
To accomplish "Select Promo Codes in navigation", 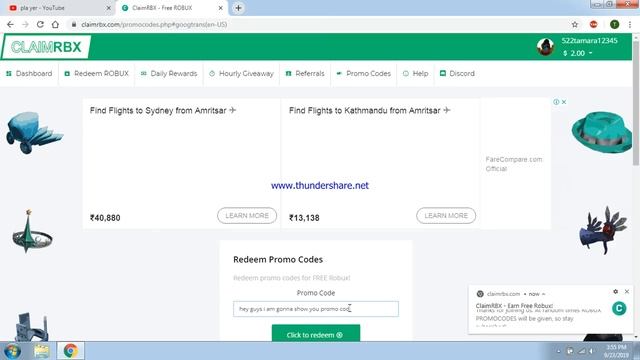I will click(363, 73).
